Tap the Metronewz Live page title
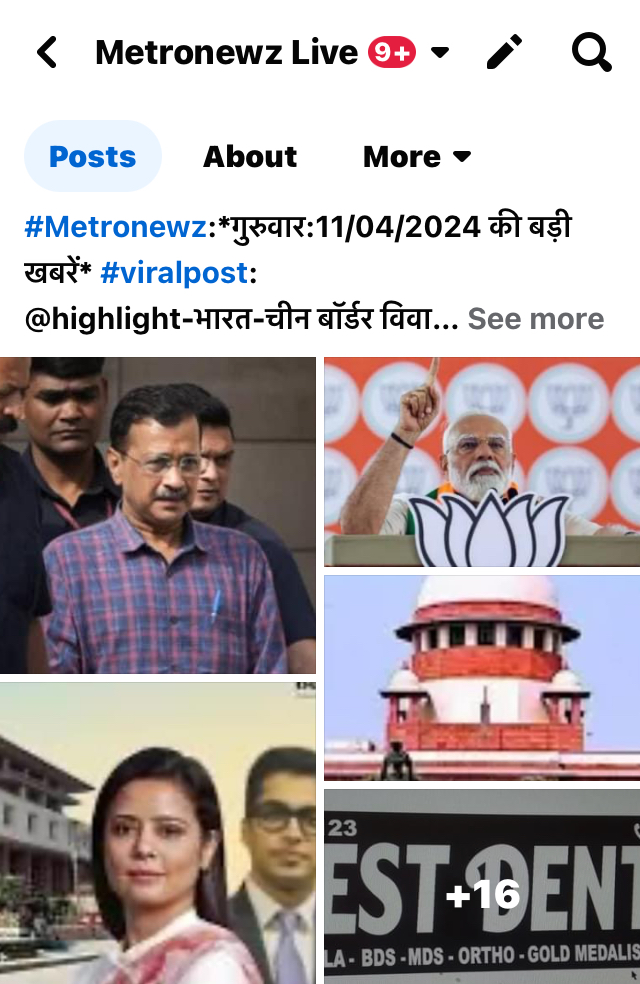The width and height of the screenshot is (640, 984). pyautogui.click(x=227, y=52)
